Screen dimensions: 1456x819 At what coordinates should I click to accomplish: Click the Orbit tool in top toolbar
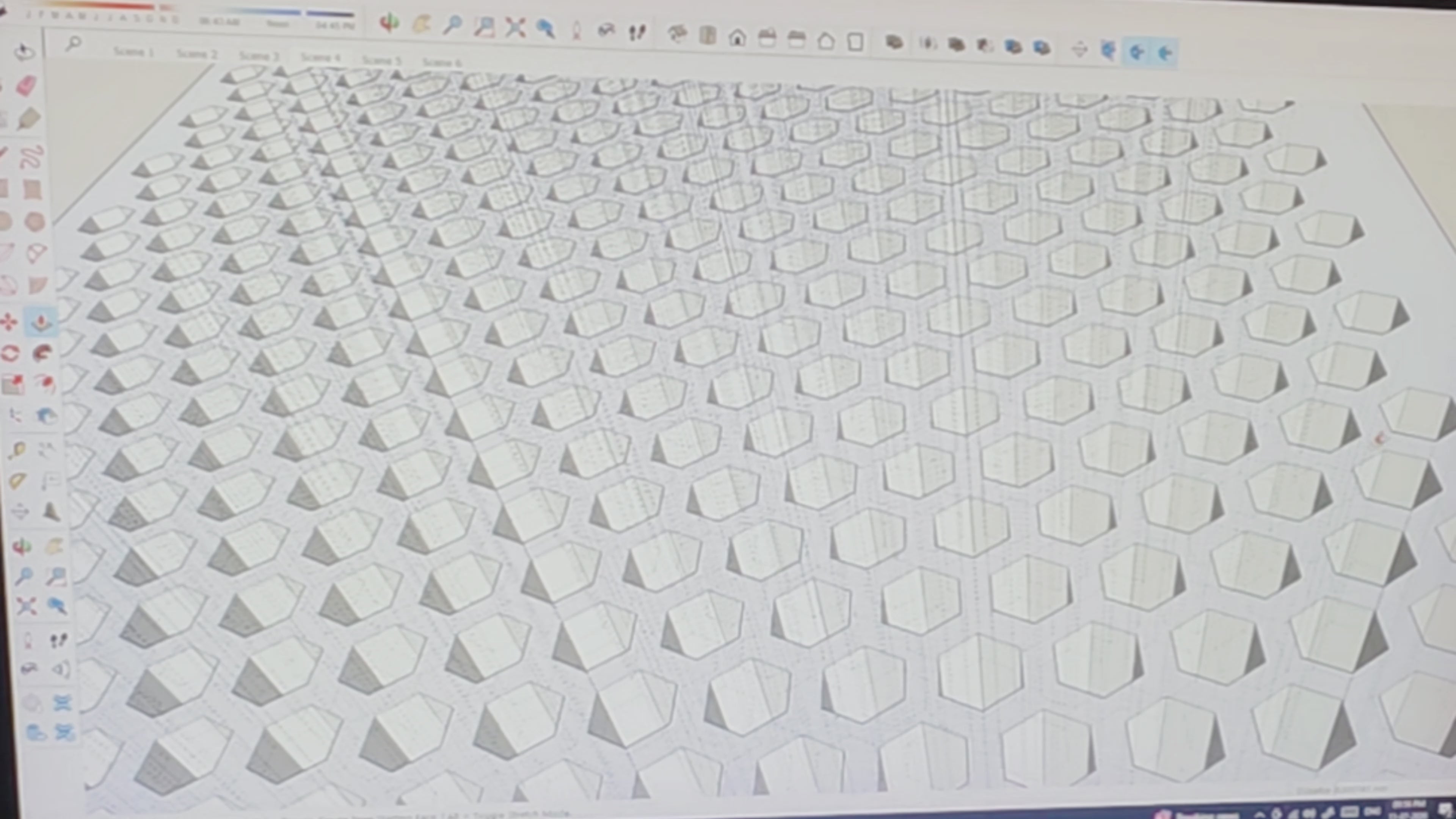pyautogui.click(x=389, y=23)
